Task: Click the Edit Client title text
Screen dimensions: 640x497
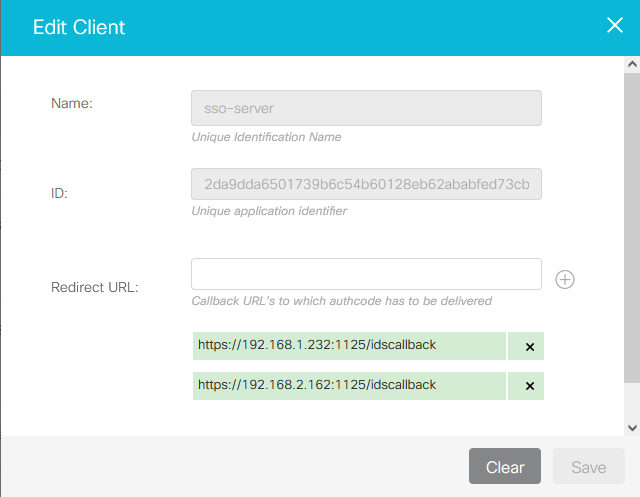Action: tap(79, 27)
